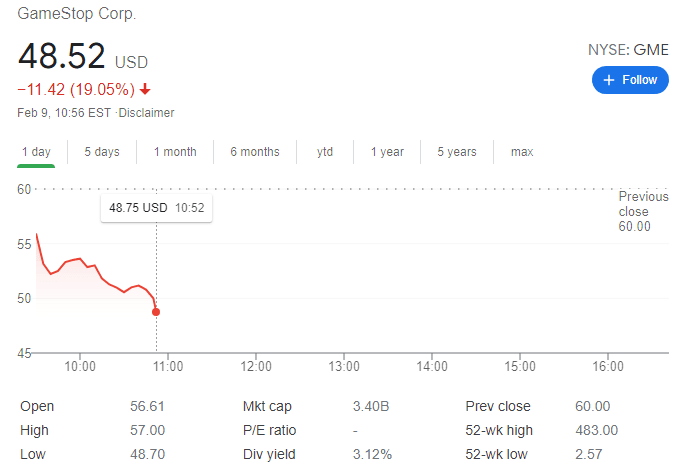Switch to the 1 month tab
682x474 pixels.
[175, 152]
